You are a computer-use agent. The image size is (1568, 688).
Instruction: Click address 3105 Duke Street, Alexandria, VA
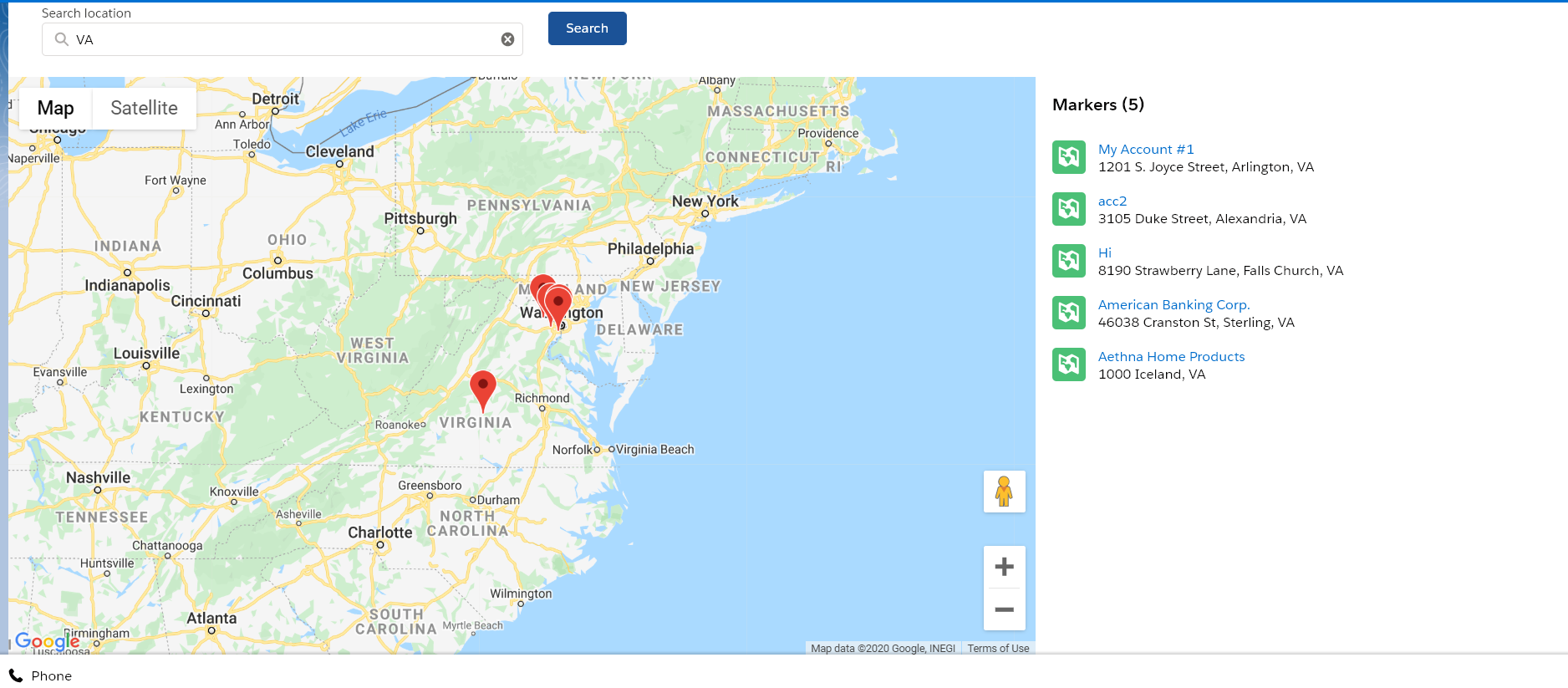[1202, 218]
